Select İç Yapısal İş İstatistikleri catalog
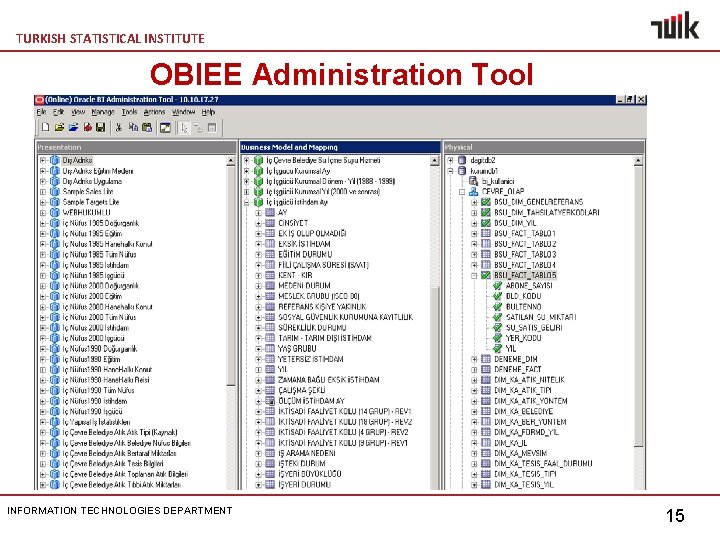 [x=96, y=422]
